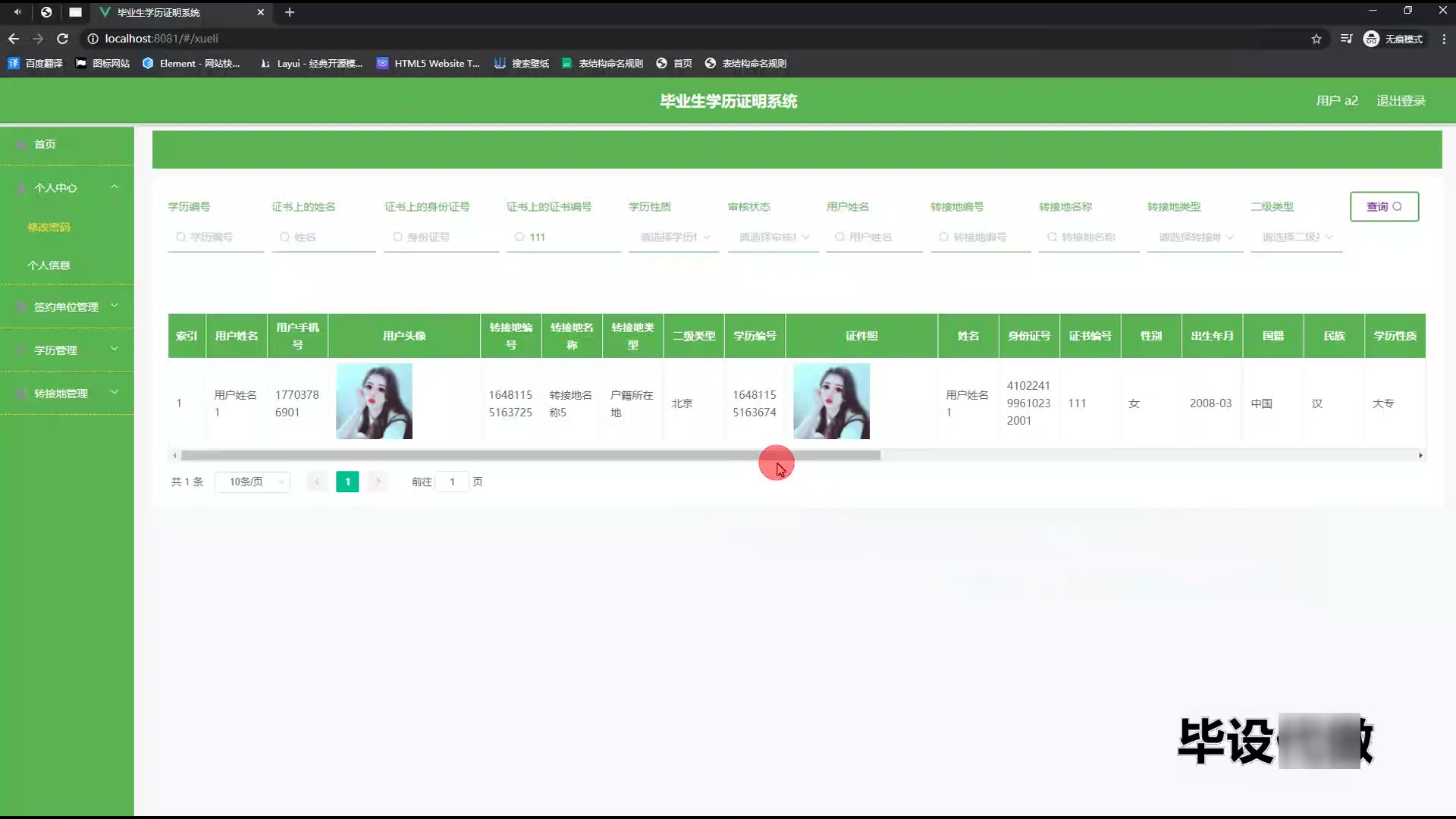This screenshot has width=1456, height=819.
Task: Open the incognito 无痕模式 indicator
Action: 1393,39
